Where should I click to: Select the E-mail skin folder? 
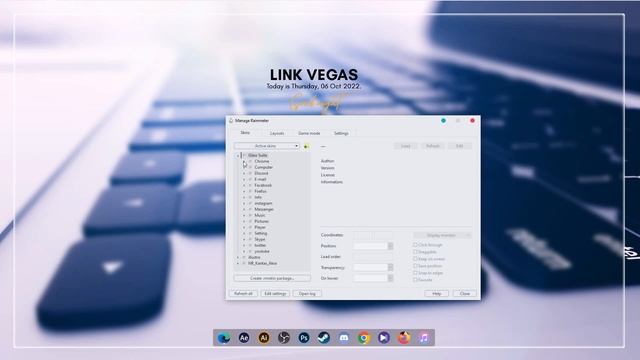click(260, 180)
